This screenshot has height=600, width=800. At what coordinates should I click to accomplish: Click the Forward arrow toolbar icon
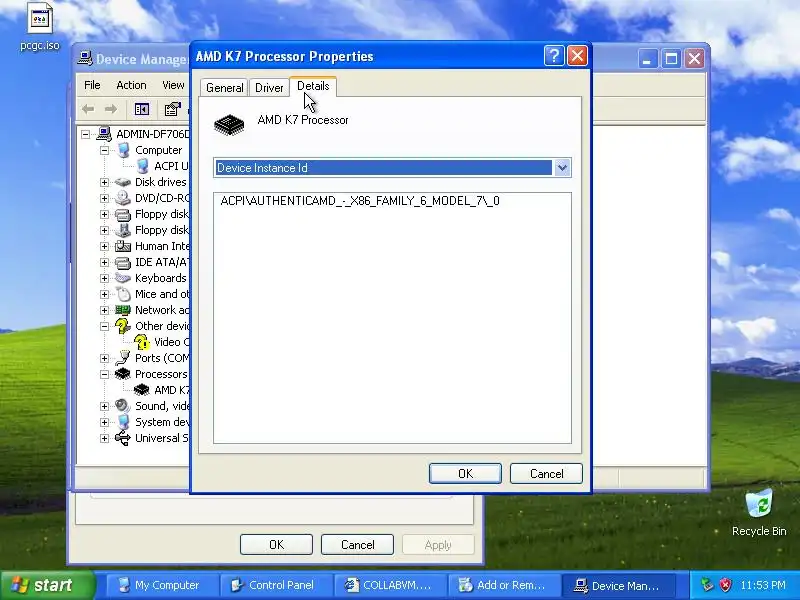(111, 109)
